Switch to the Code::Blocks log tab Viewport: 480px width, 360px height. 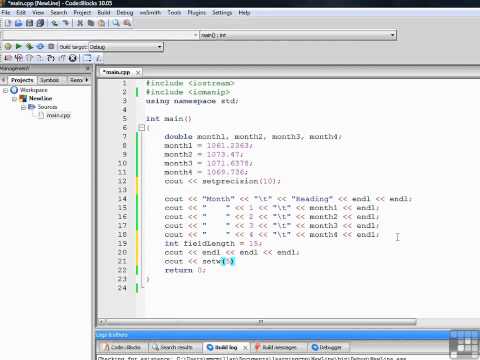pos(122,347)
